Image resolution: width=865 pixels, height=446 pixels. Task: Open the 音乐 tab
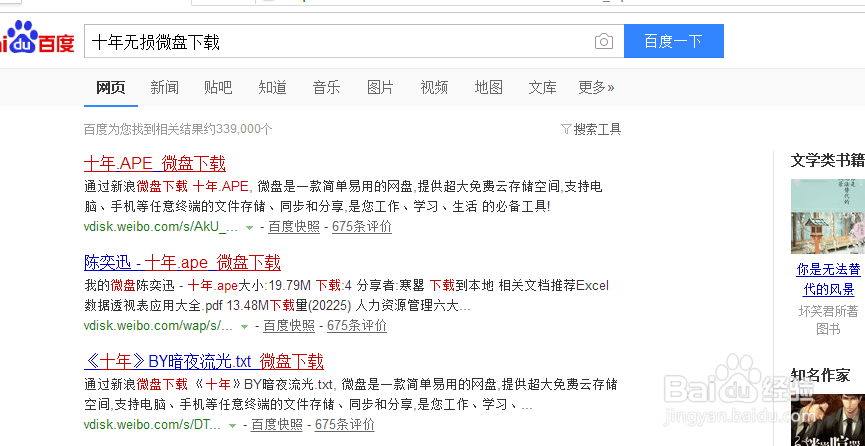327,87
